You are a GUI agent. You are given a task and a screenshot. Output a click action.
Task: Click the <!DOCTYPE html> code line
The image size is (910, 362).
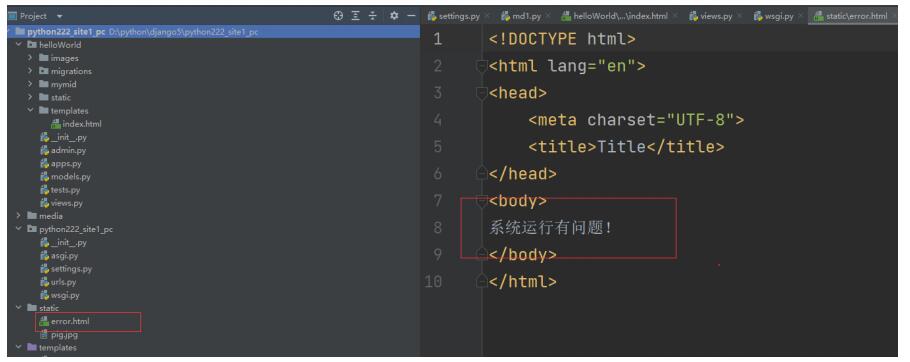click(x=562, y=39)
